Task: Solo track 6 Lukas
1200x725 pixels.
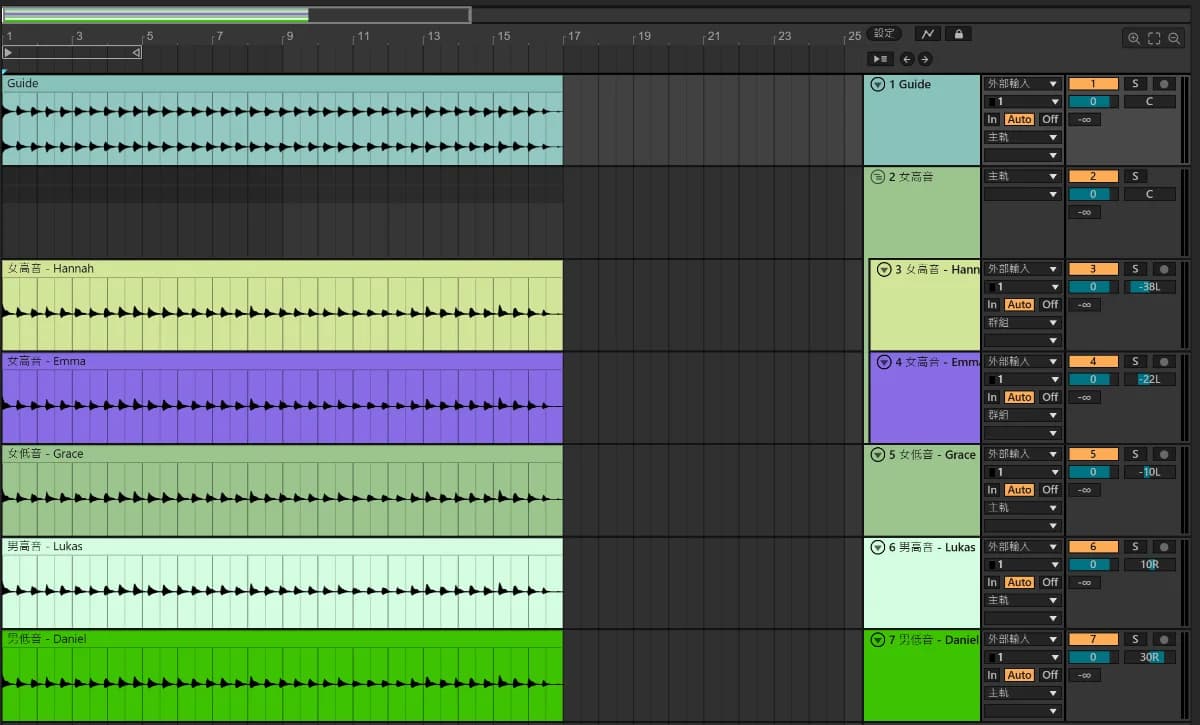Action: pos(1135,547)
